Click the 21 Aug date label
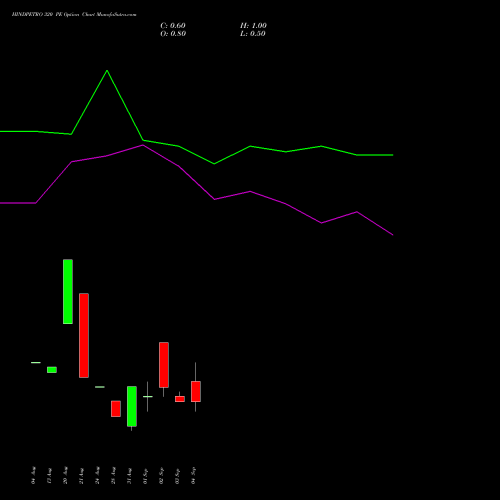500x500 pixels. tap(81, 475)
